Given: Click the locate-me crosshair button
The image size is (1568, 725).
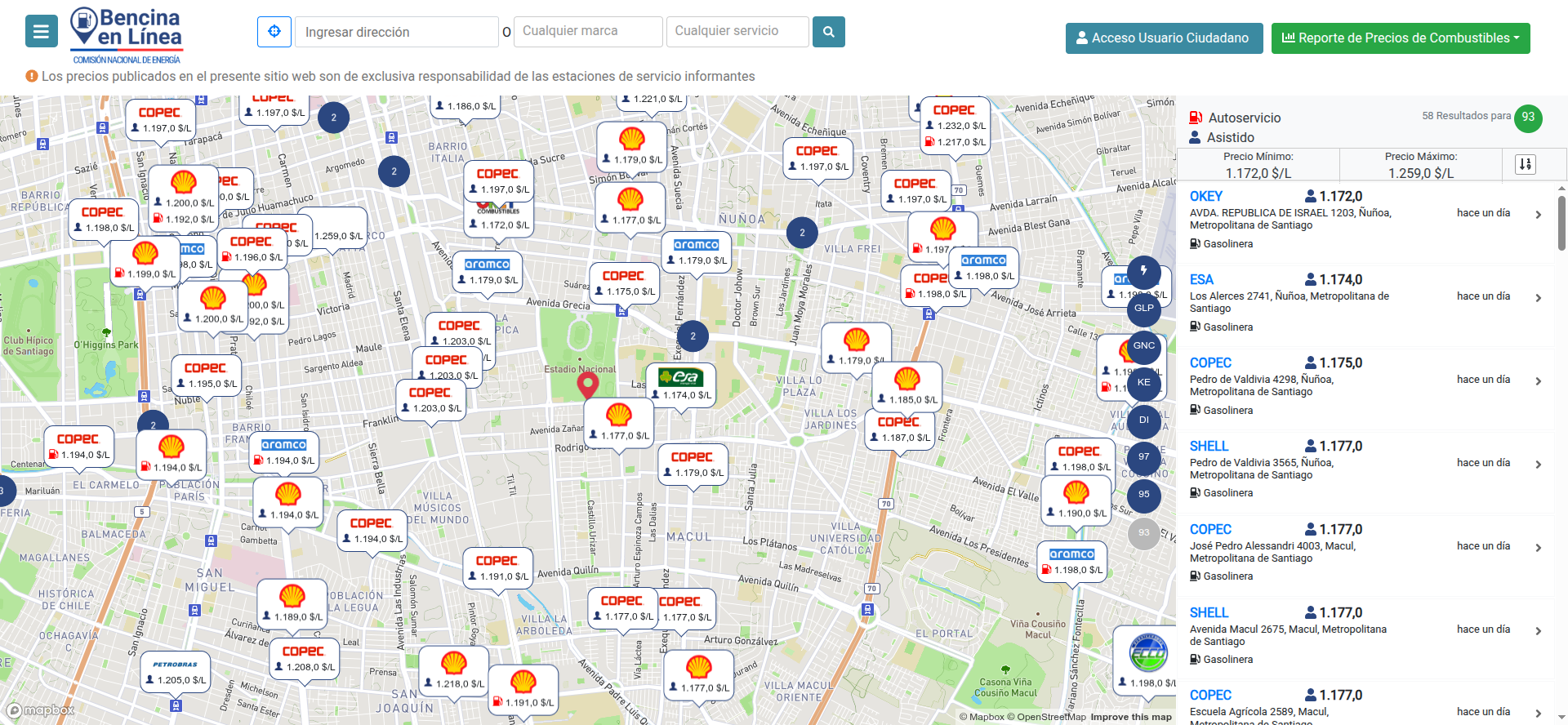Looking at the screenshot, I should [x=274, y=32].
